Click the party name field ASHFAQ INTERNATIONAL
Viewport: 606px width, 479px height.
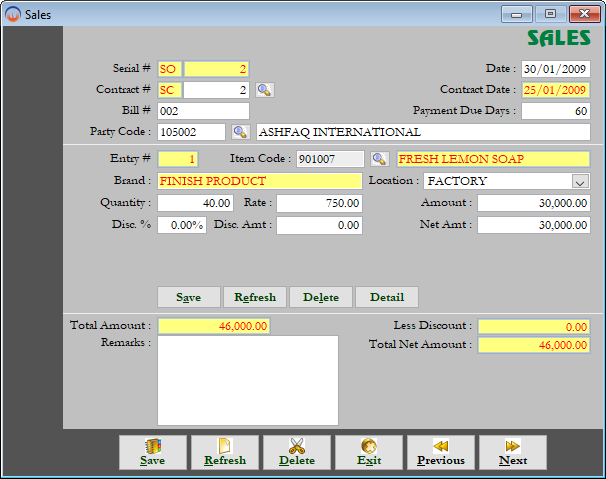(x=423, y=132)
